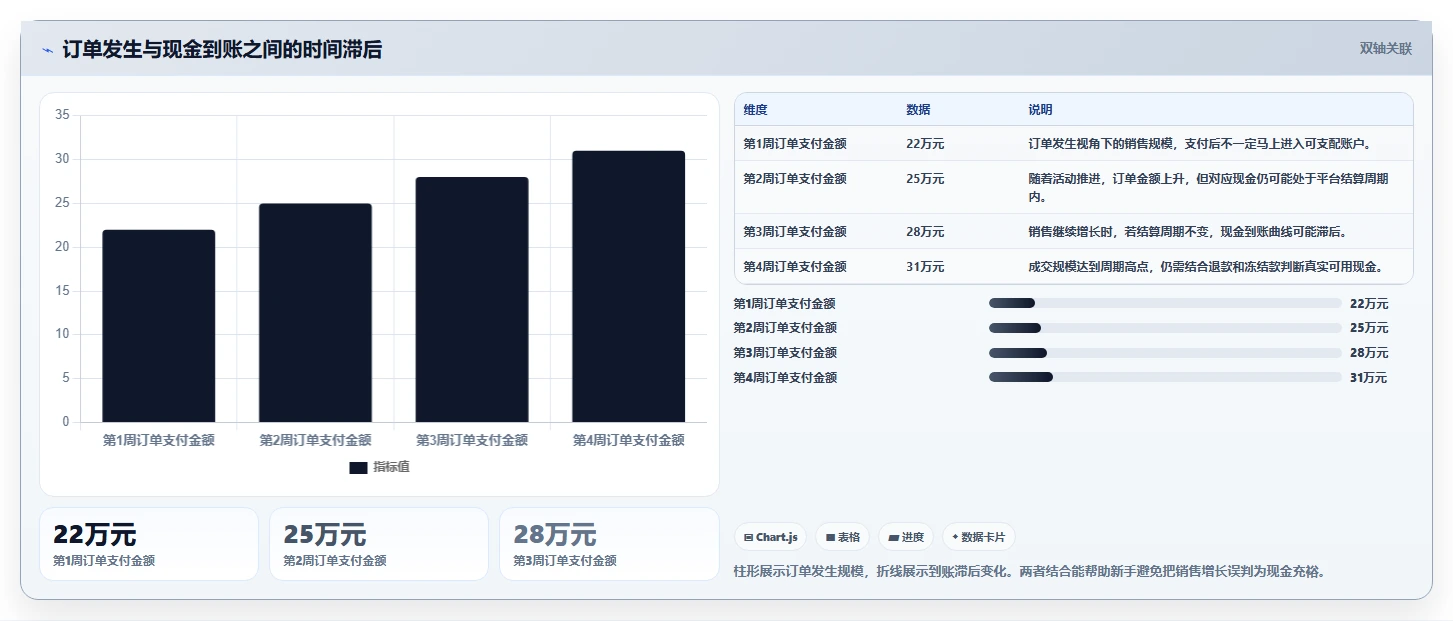This screenshot has width=1453, height=621.
Task: Click the 指标值 legend text
Action: point(391,468)
